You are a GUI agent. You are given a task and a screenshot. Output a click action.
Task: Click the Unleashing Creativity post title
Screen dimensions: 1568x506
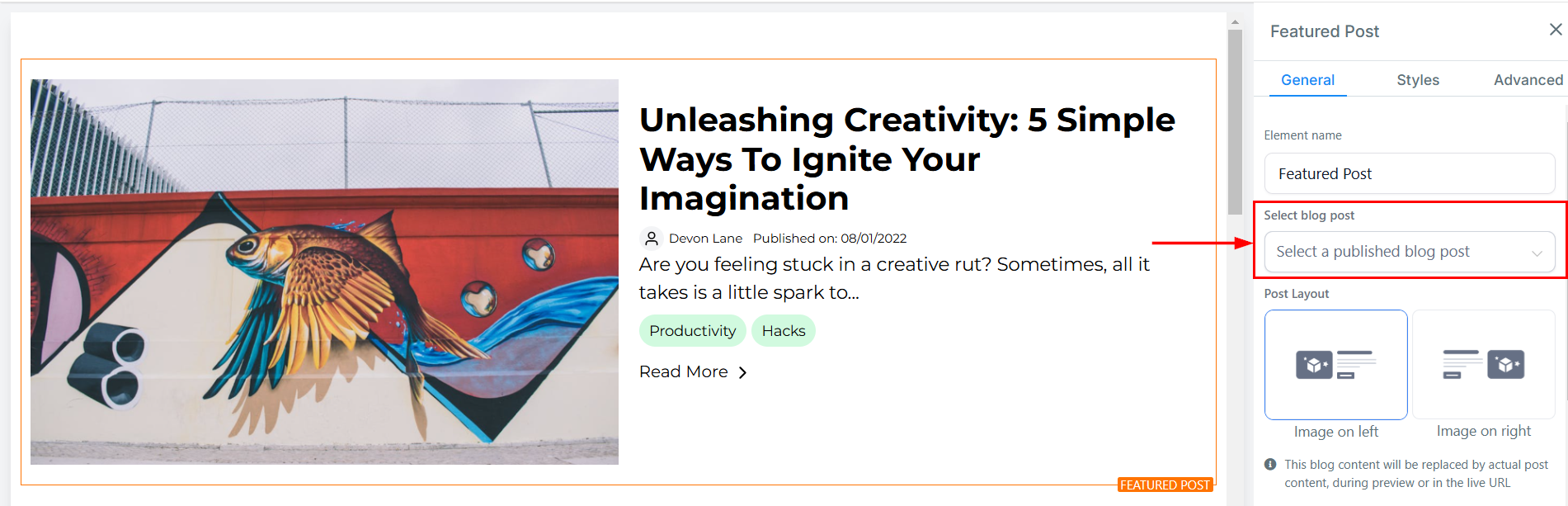point(906,158)
